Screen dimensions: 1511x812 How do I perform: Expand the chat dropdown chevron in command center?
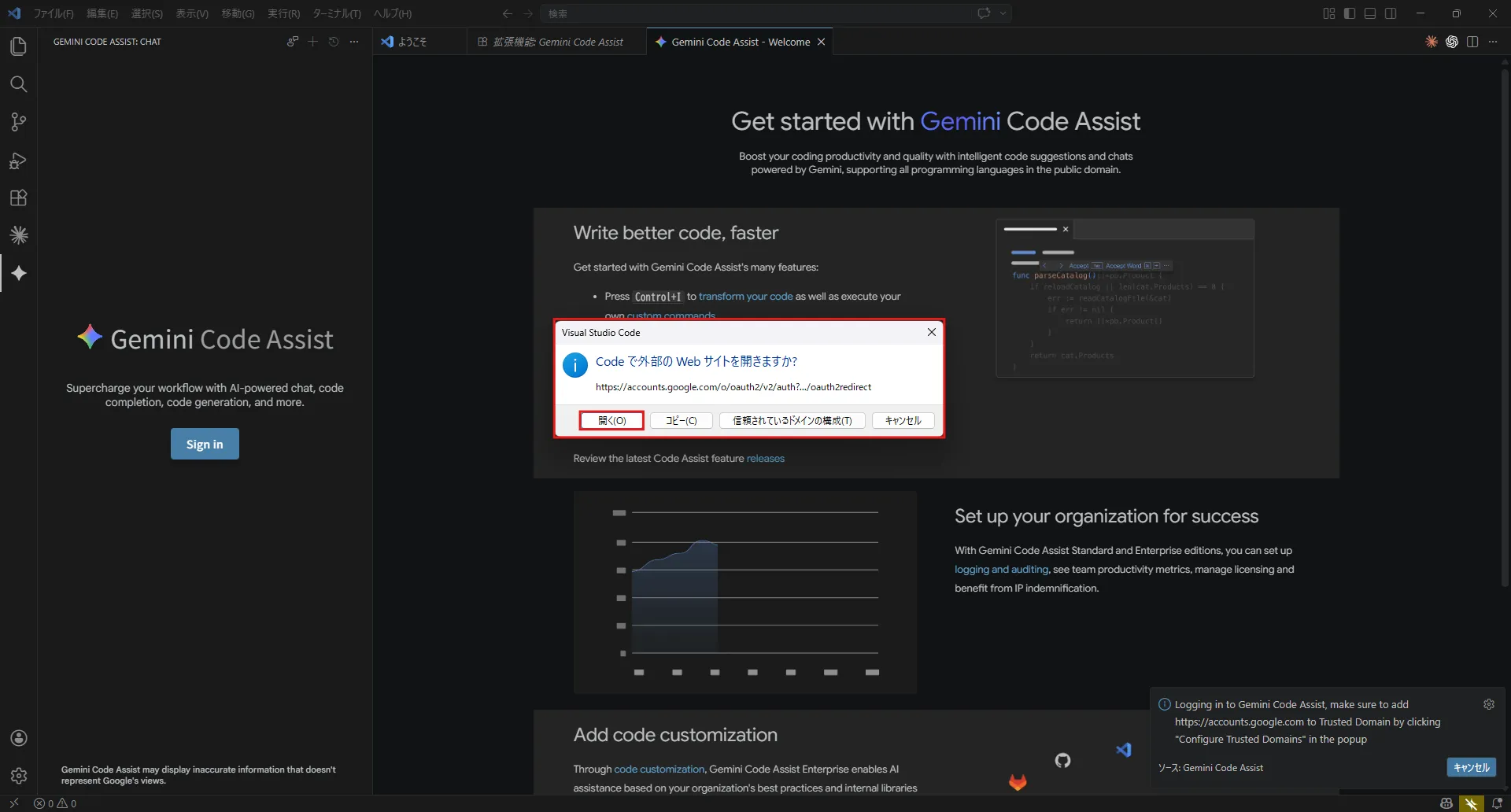1003,13
